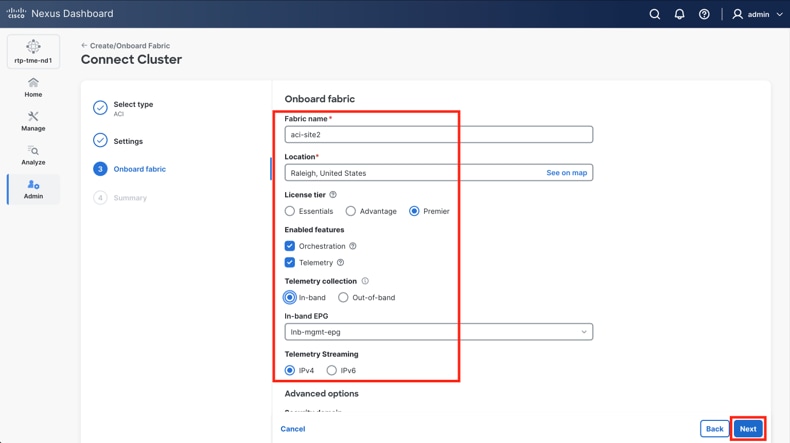Open the search icon in top bar

click(x=654, y=14)
